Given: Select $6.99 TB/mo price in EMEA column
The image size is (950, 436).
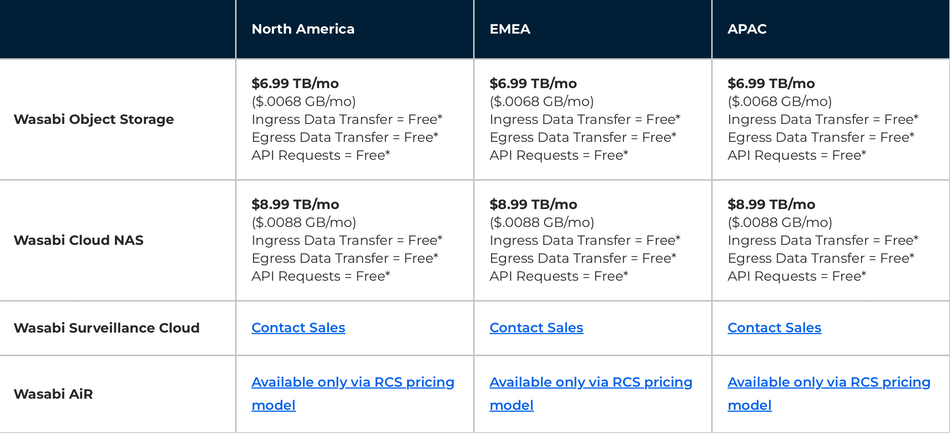Looking at the screenshot, I should pos(533,84).
